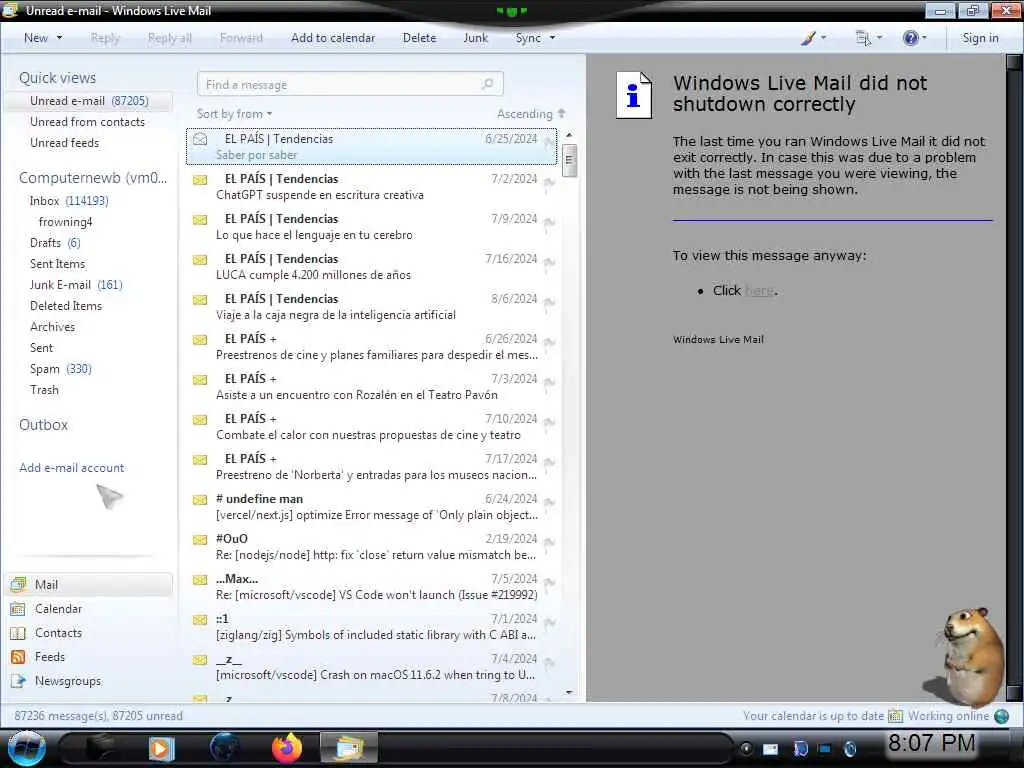This screenshot has width=1024, height=768.
Task: Click the Sync toolbar button
Action: 528,38
